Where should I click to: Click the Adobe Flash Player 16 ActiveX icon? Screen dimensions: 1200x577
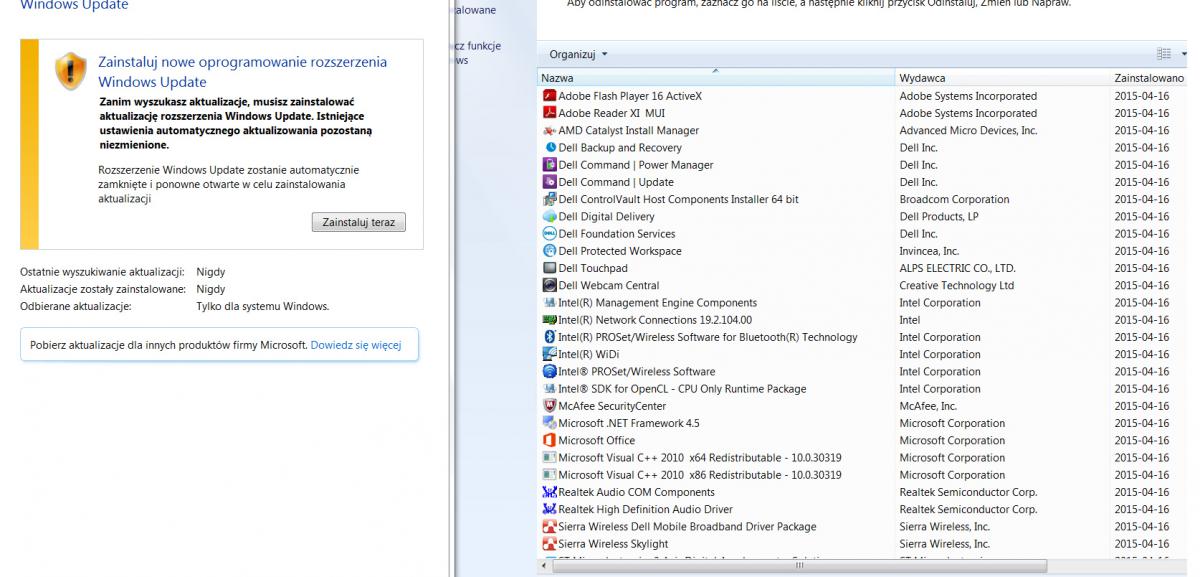(549, 96)
